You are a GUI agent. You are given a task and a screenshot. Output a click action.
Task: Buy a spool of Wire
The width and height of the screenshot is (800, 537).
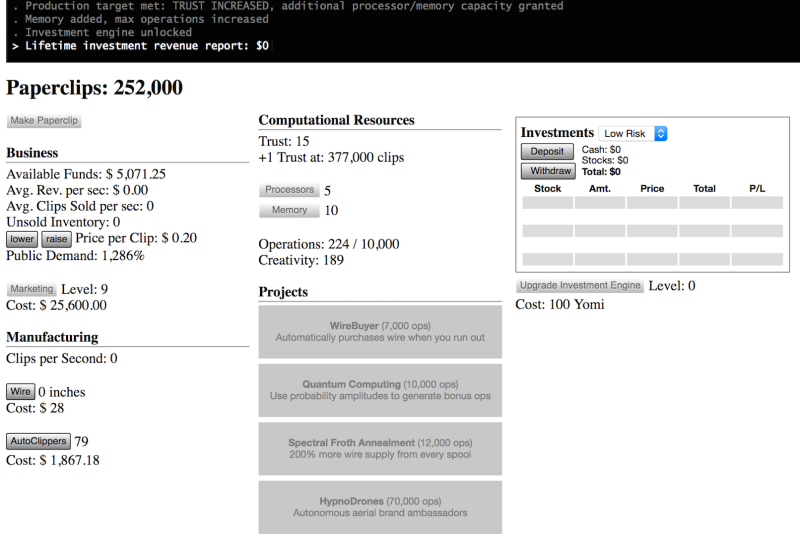[x=20, y=392]
